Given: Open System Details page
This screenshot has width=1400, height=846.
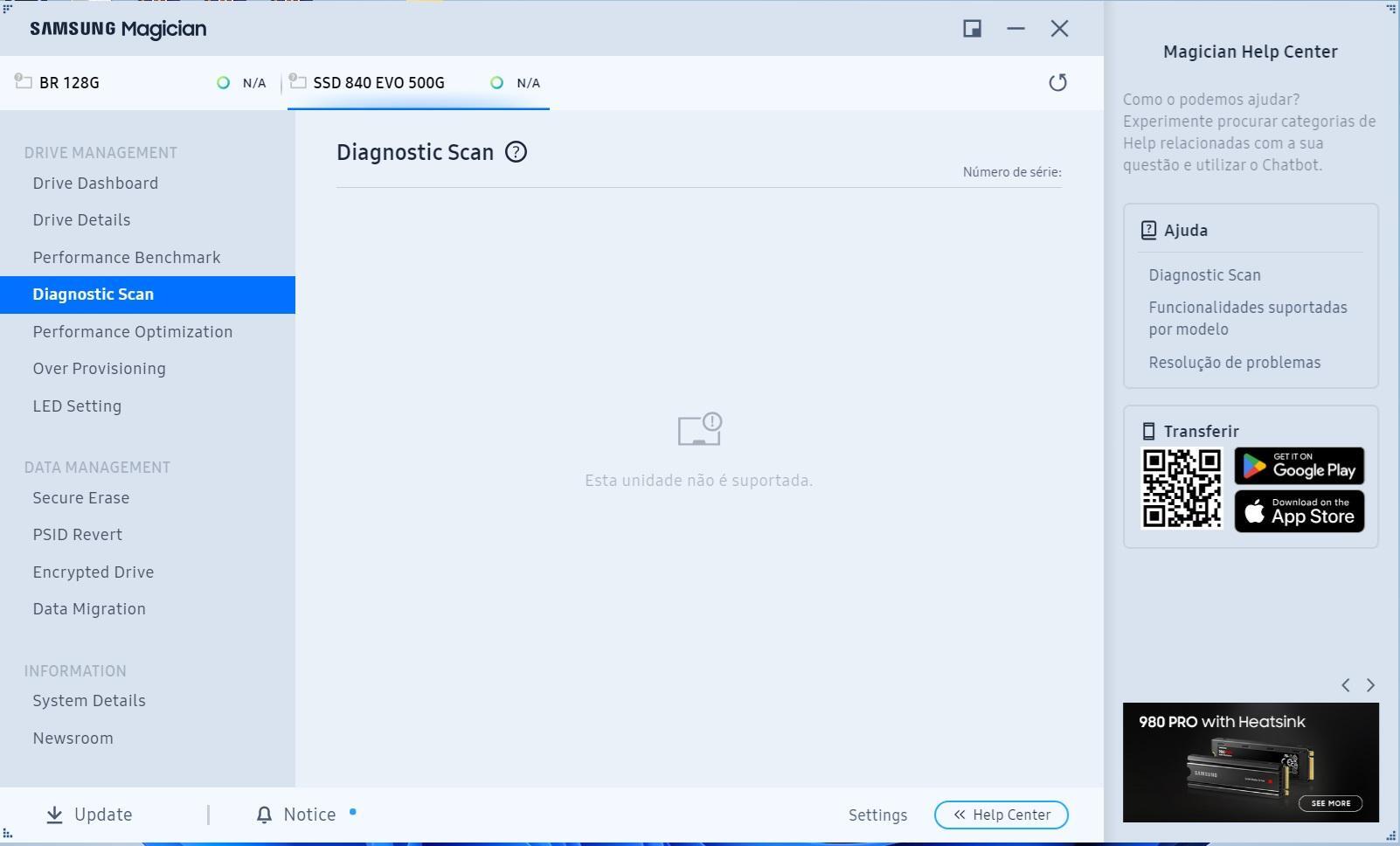Looking at the screenshot, I should pyautogui.click(x=89, y=701).
